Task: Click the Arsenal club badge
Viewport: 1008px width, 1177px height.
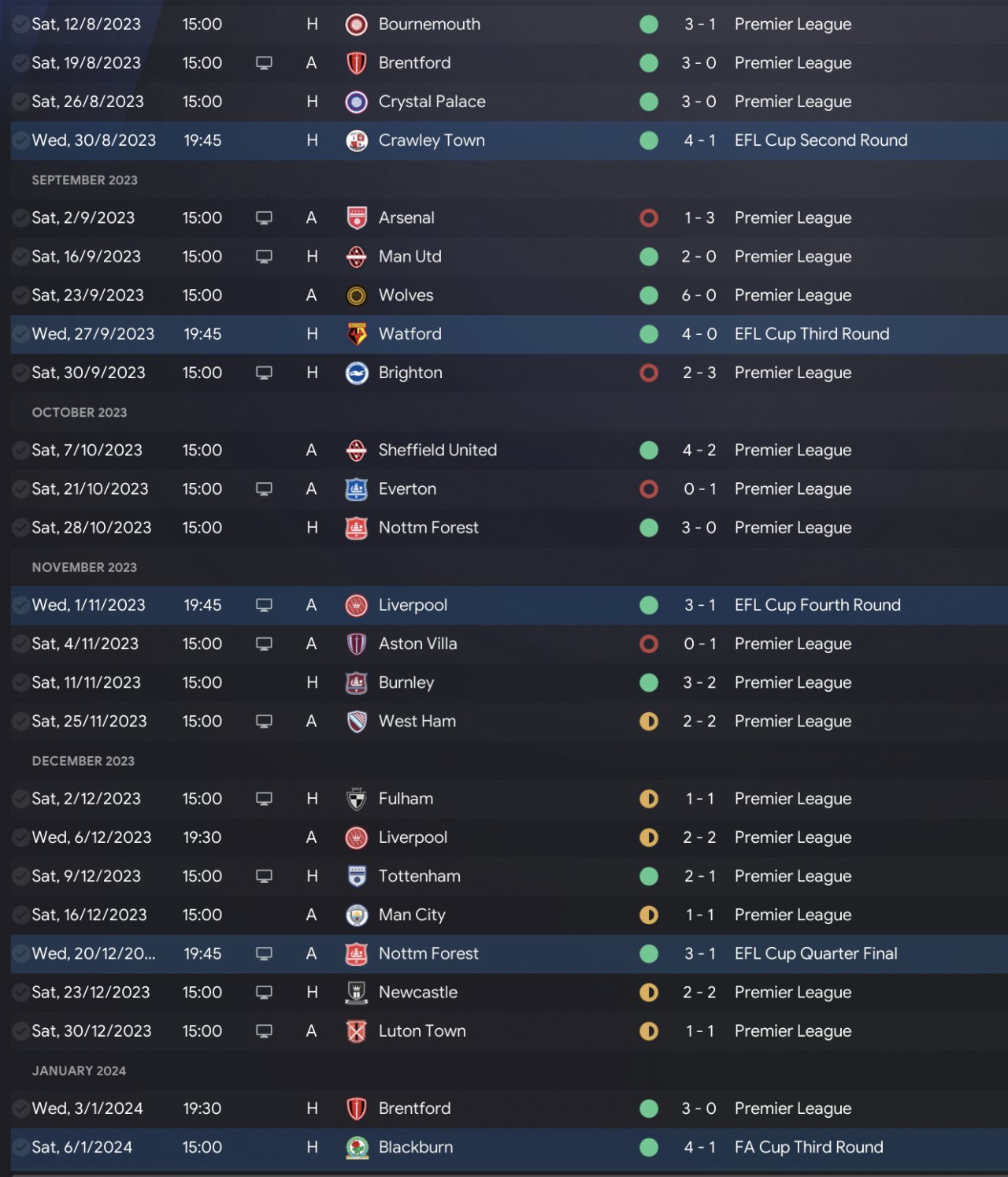Action: 357,217
